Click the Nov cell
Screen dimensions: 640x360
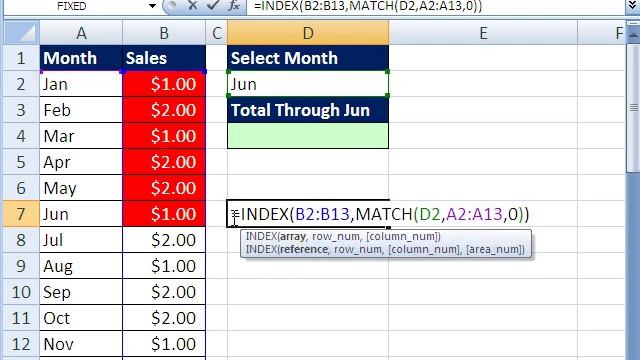pos(81,344)
